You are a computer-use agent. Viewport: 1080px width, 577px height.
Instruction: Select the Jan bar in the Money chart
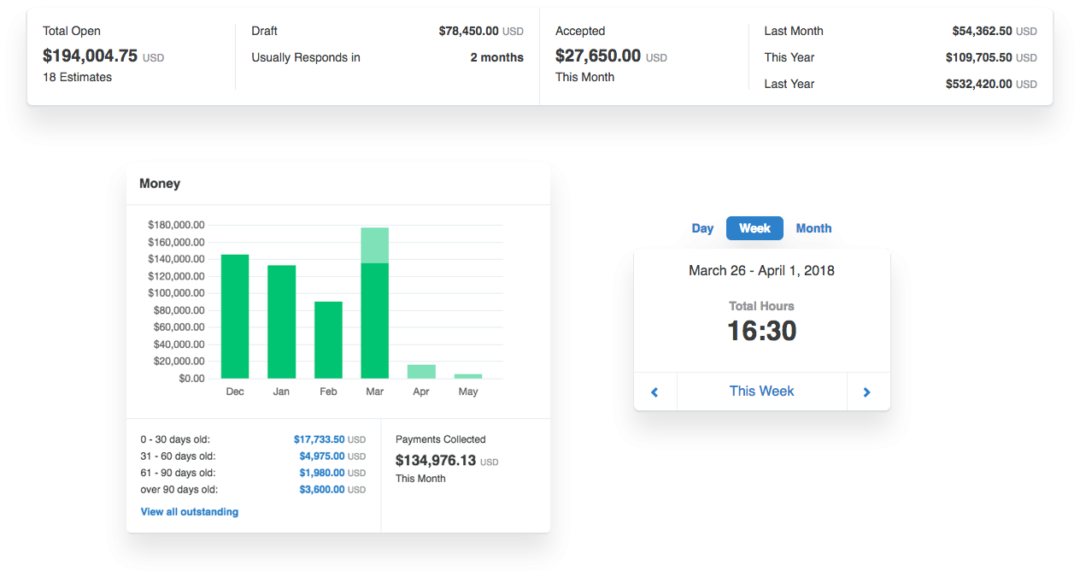click(281, 321)
